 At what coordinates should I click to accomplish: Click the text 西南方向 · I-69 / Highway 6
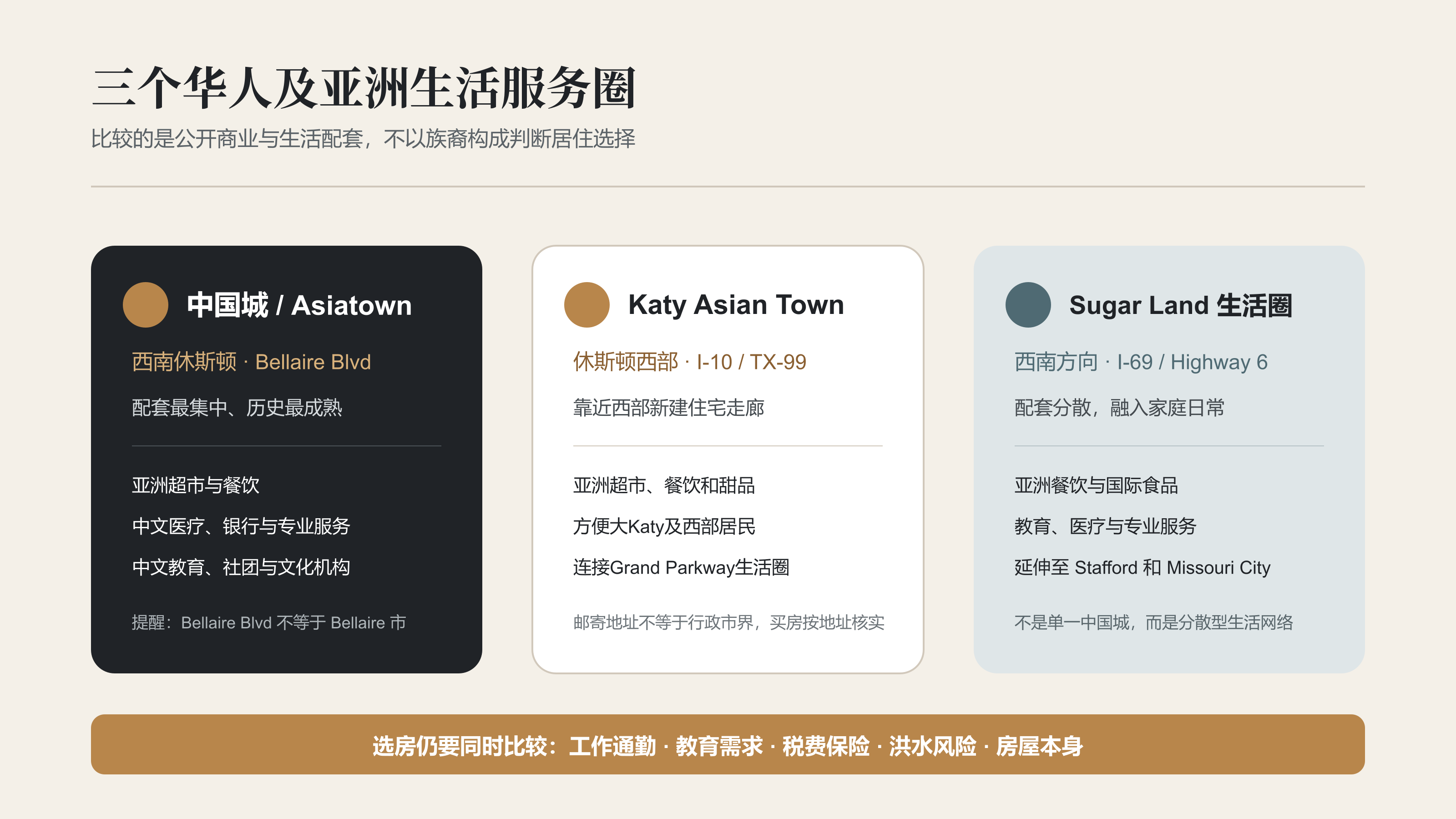click(x=1141, y=362)
